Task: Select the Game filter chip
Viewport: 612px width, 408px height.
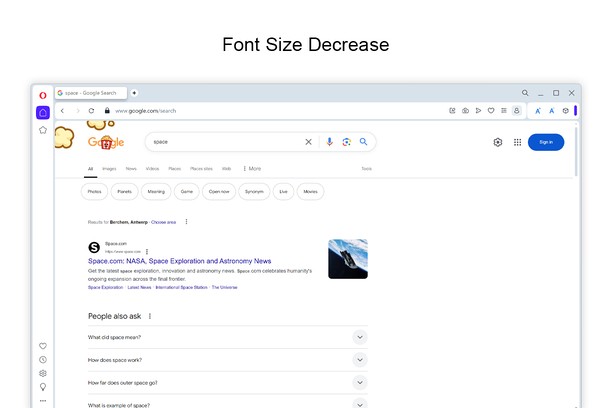Action: [187, 192]
